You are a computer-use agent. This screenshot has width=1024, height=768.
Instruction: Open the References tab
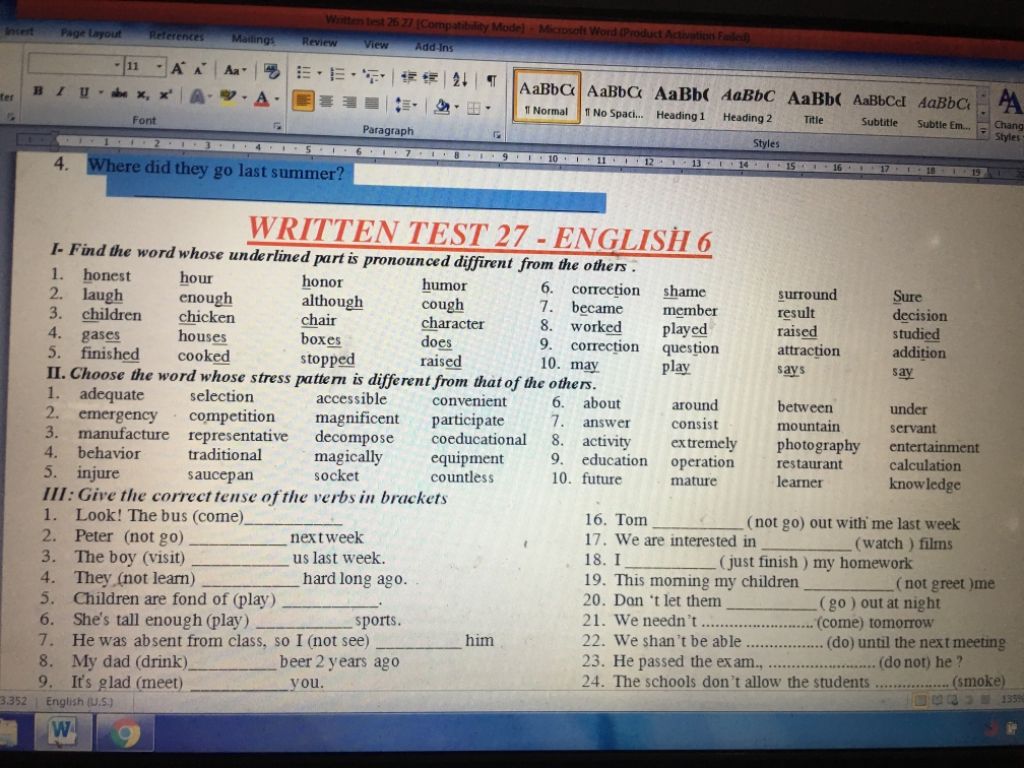[x=176, y=36]
